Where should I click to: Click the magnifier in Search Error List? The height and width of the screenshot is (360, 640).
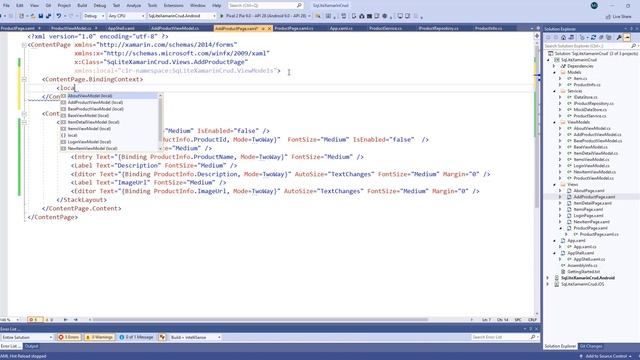533,337
